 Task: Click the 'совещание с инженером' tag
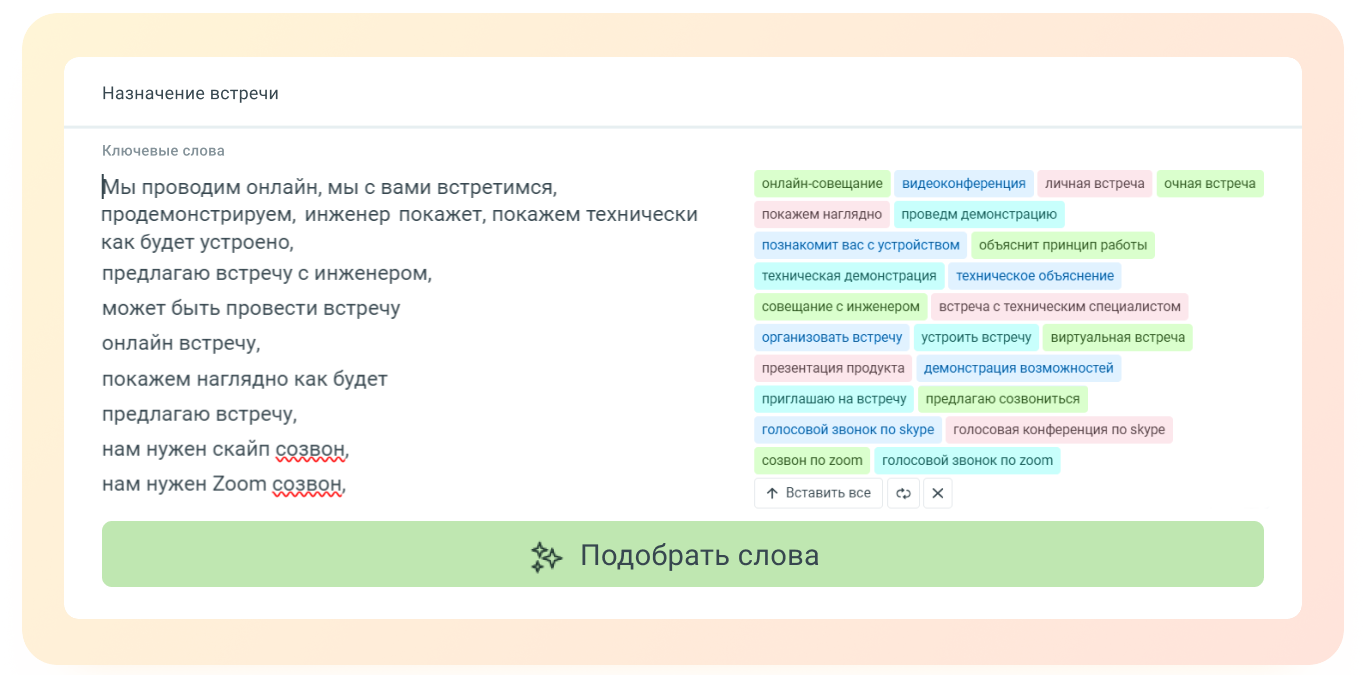[840, 307]
